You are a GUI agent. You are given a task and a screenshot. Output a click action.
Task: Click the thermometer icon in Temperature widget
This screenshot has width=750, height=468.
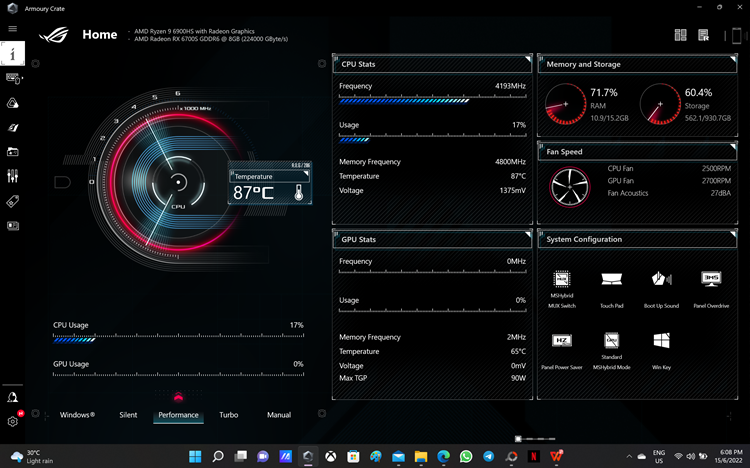299,192
